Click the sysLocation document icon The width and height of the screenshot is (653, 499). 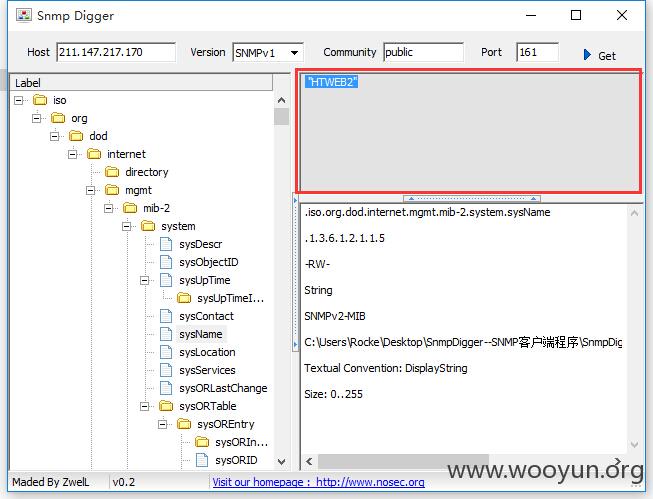166,352
